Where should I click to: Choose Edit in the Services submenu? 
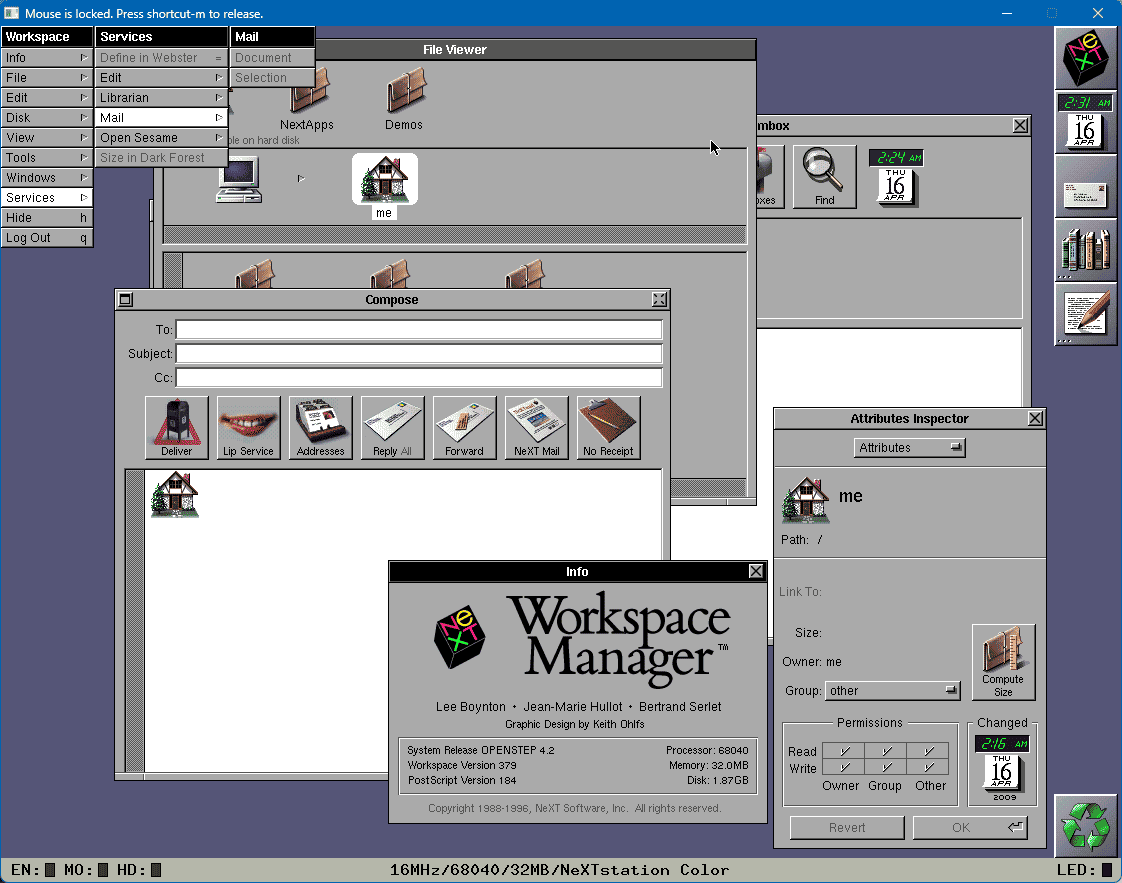tap(161, 77)
